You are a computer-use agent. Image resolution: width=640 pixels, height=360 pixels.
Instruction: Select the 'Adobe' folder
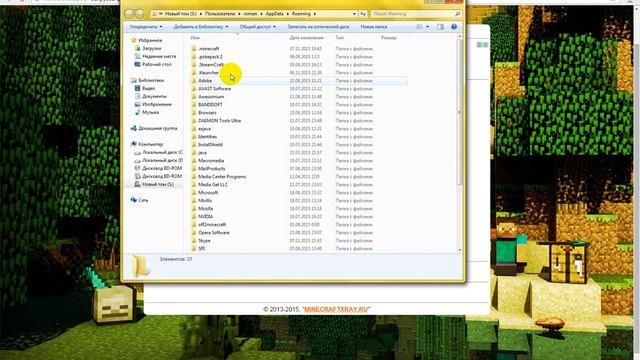[x=205, y=81]
